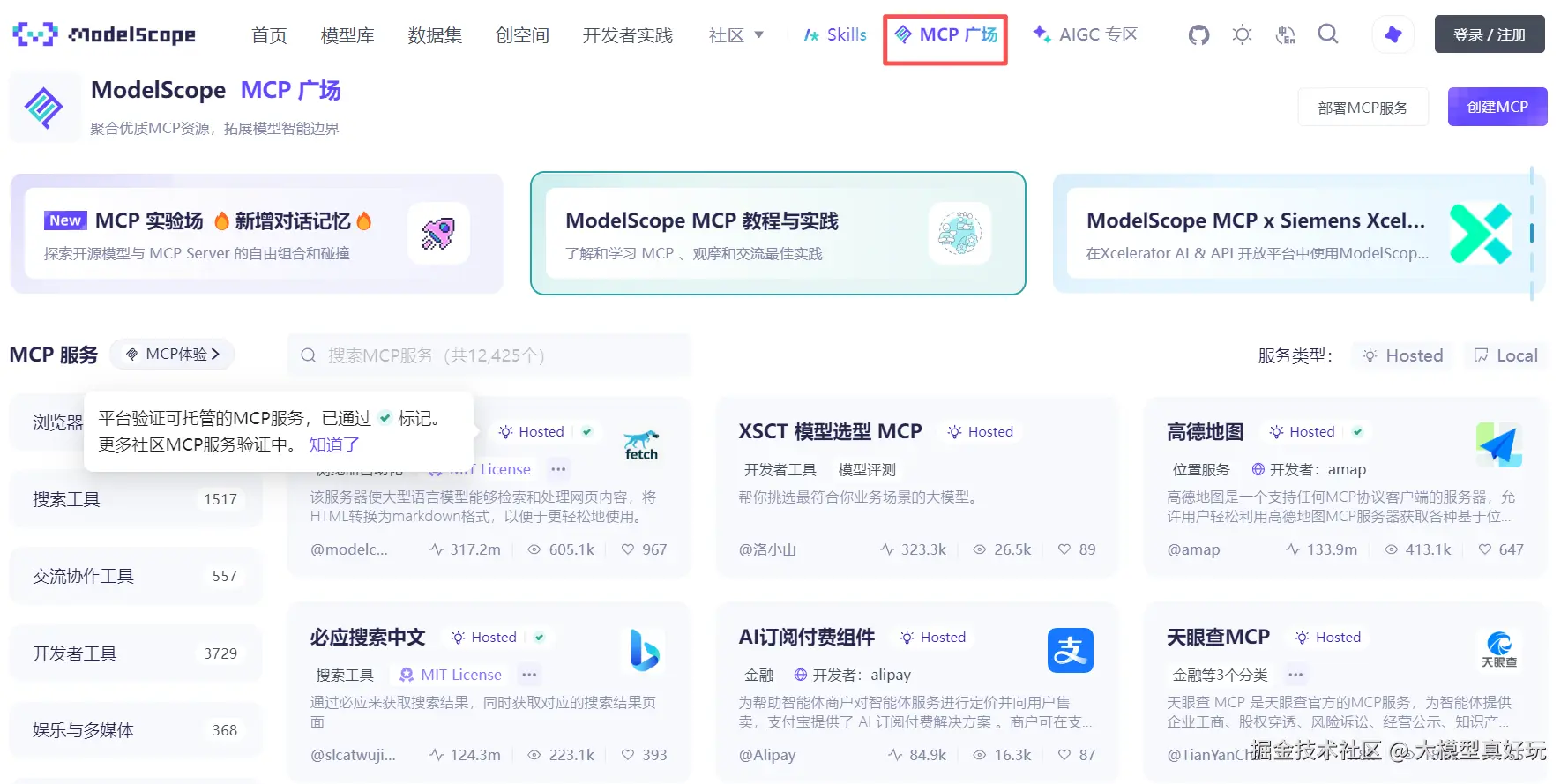Click the Siemens Xcelerator X logo
Image resolution: width=1568 pixels, height=784 pixels.
(1481, 233)
